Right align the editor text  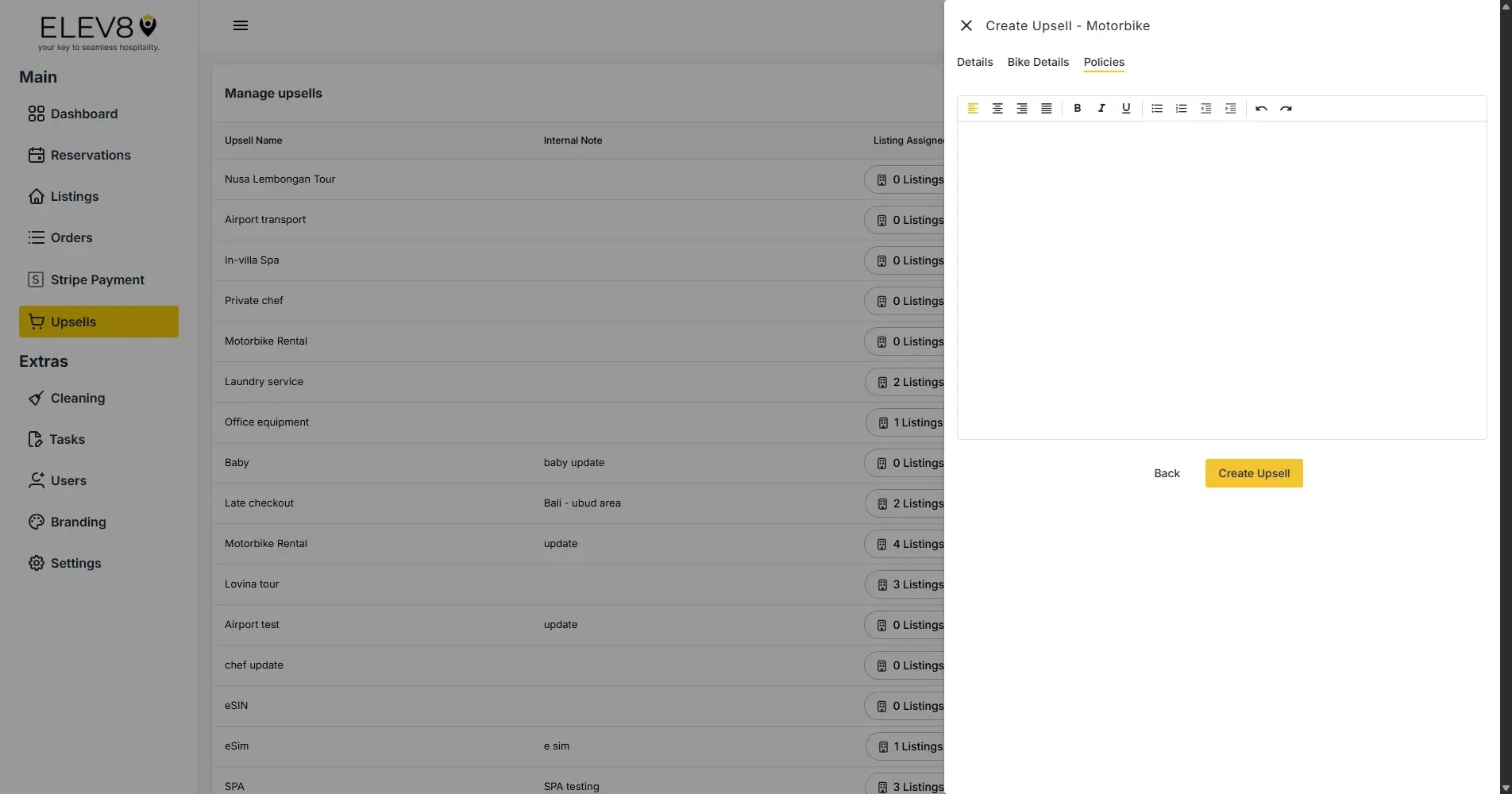point(1022,109)
